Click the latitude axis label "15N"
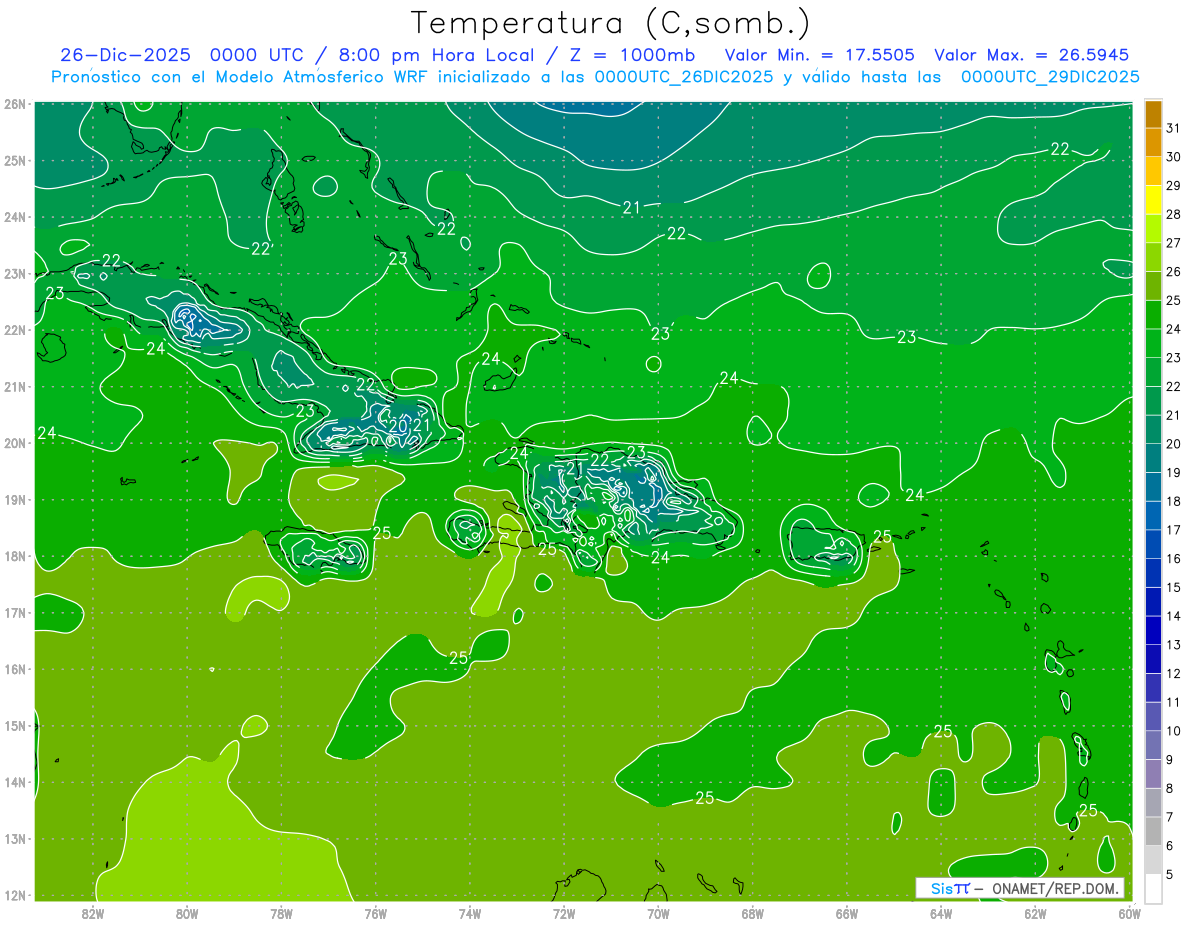The width and height of the screenshot is (1200, 927). click(14, 725)
